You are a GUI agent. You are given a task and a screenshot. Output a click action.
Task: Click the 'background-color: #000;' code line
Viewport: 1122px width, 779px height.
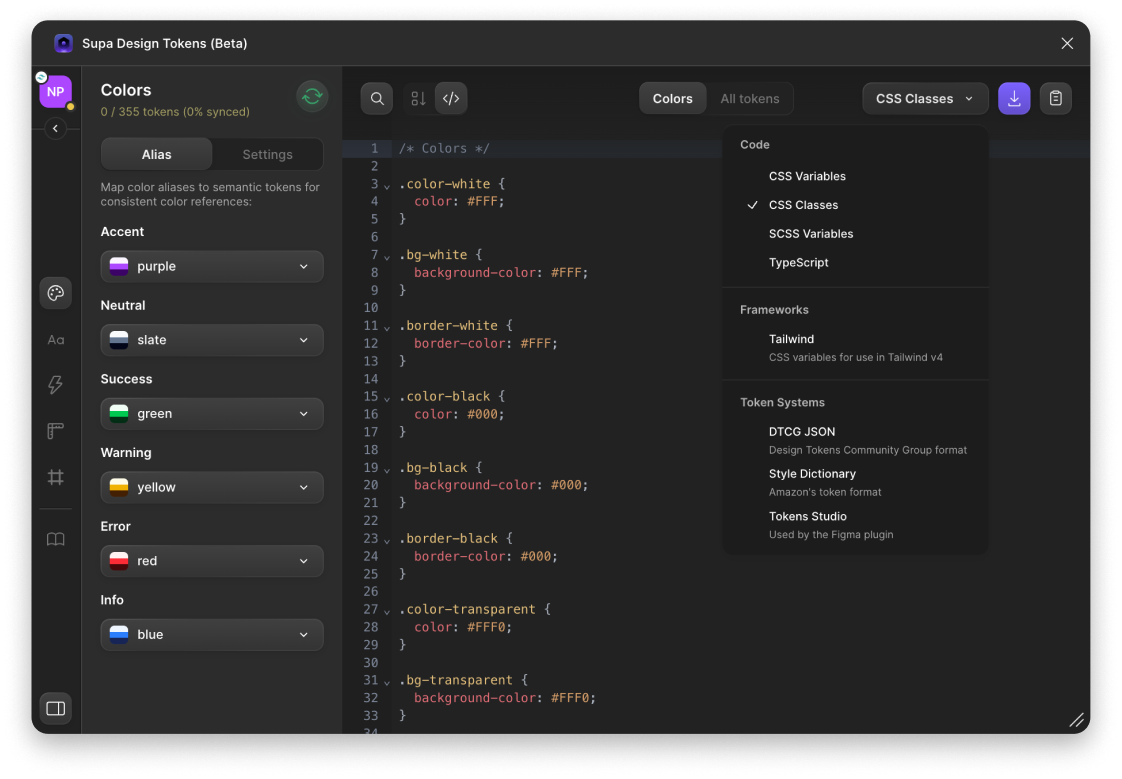tap(501, 485)
